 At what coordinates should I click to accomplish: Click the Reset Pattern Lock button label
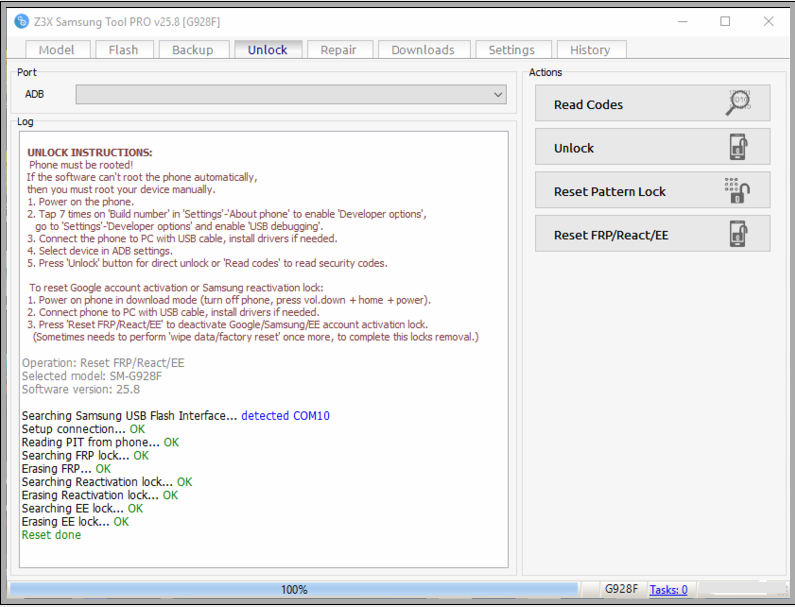click(x=609, y=192)
